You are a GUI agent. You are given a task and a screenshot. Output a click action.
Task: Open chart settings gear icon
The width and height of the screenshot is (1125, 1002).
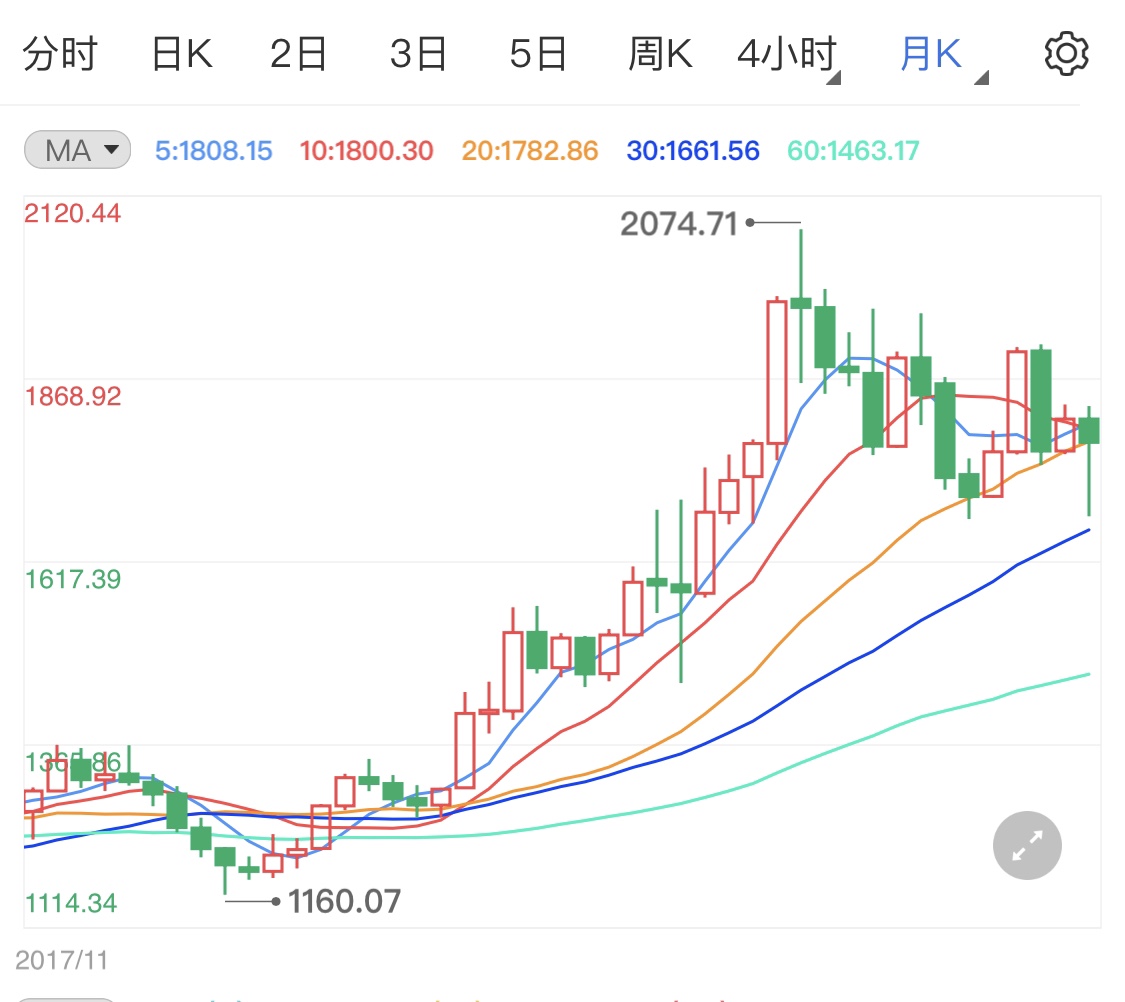[1066, 54]
